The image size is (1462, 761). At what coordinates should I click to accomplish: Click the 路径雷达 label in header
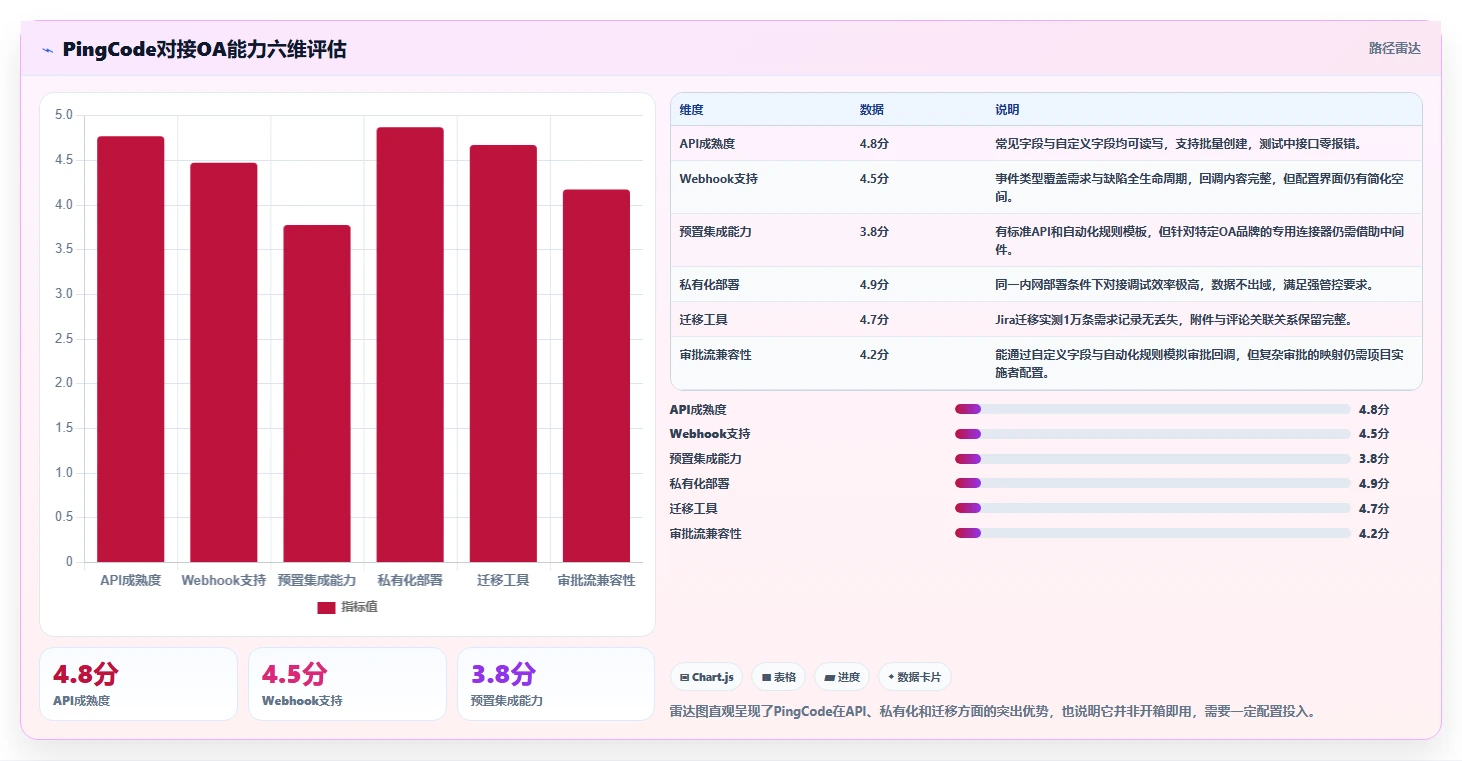point(1394,48)
